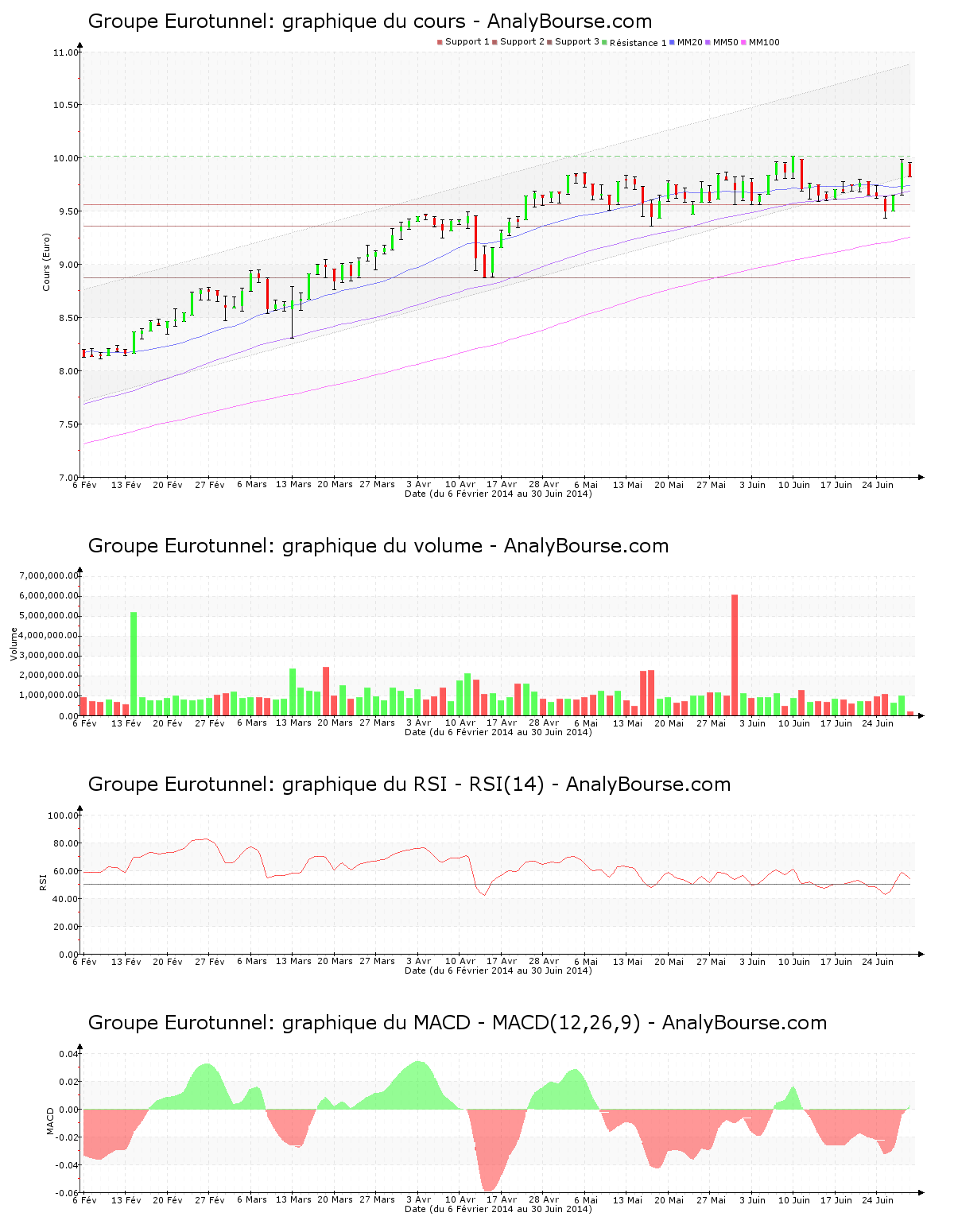Screen dimensions: 954x1232
Task: Click '3 Avr' on the price chart date axis
Action: click(418, 484)
